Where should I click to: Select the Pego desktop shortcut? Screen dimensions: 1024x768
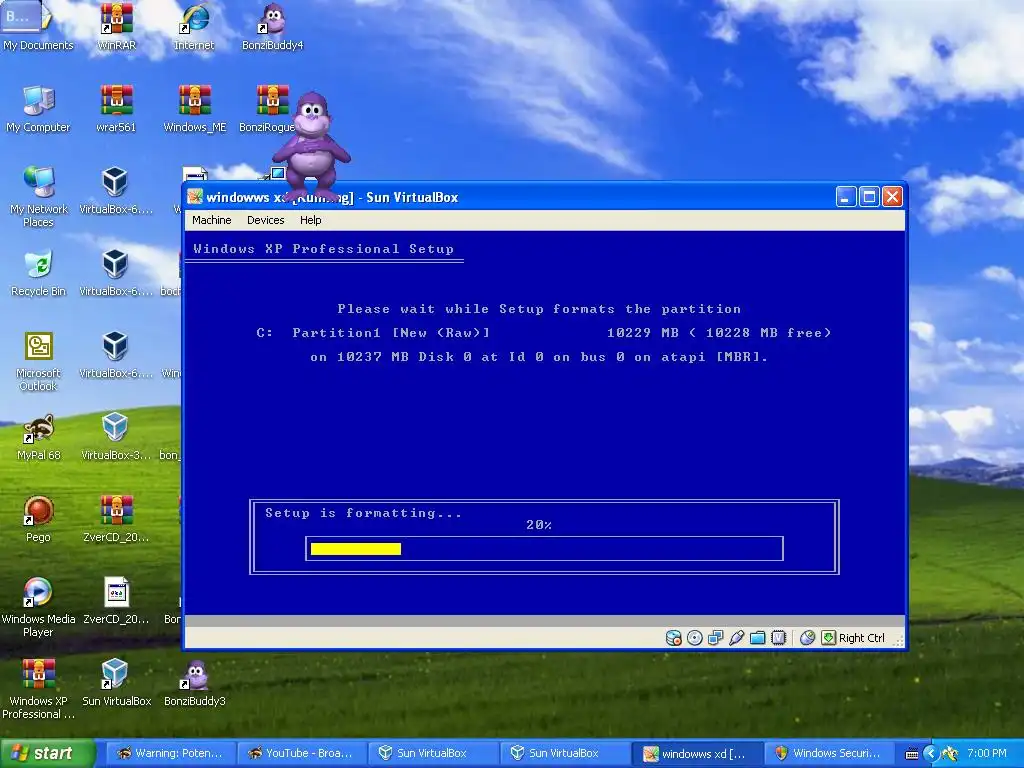pos(38,519)
